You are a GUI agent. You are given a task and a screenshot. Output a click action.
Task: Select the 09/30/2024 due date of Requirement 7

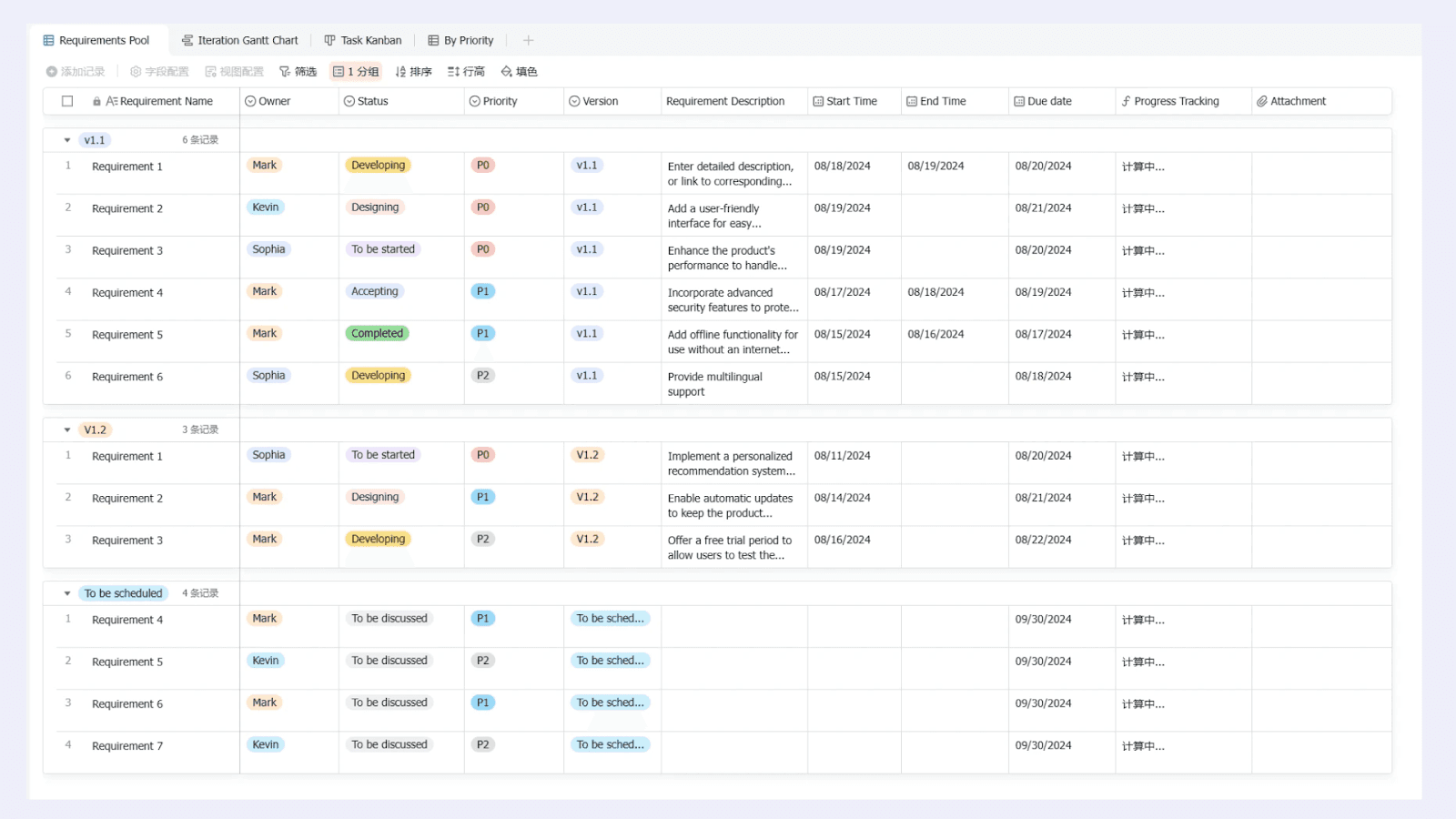(x=1043, y=745)
